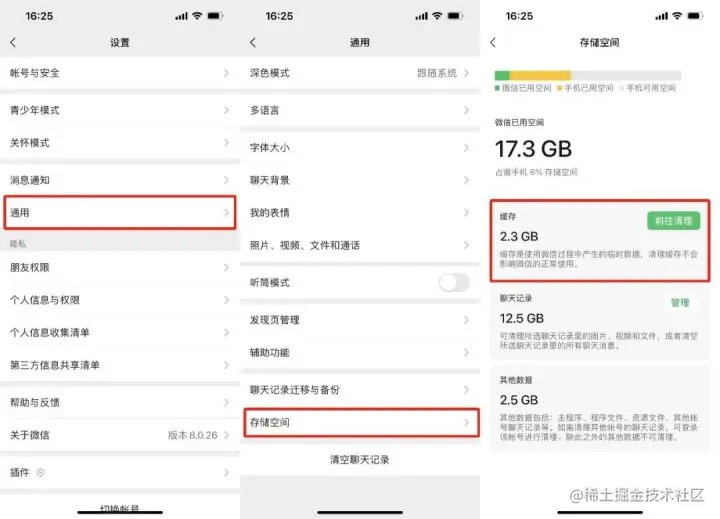Click chevron on 我的表情 row
Screen dimensions: 720x519
click(x=467, y=213)
